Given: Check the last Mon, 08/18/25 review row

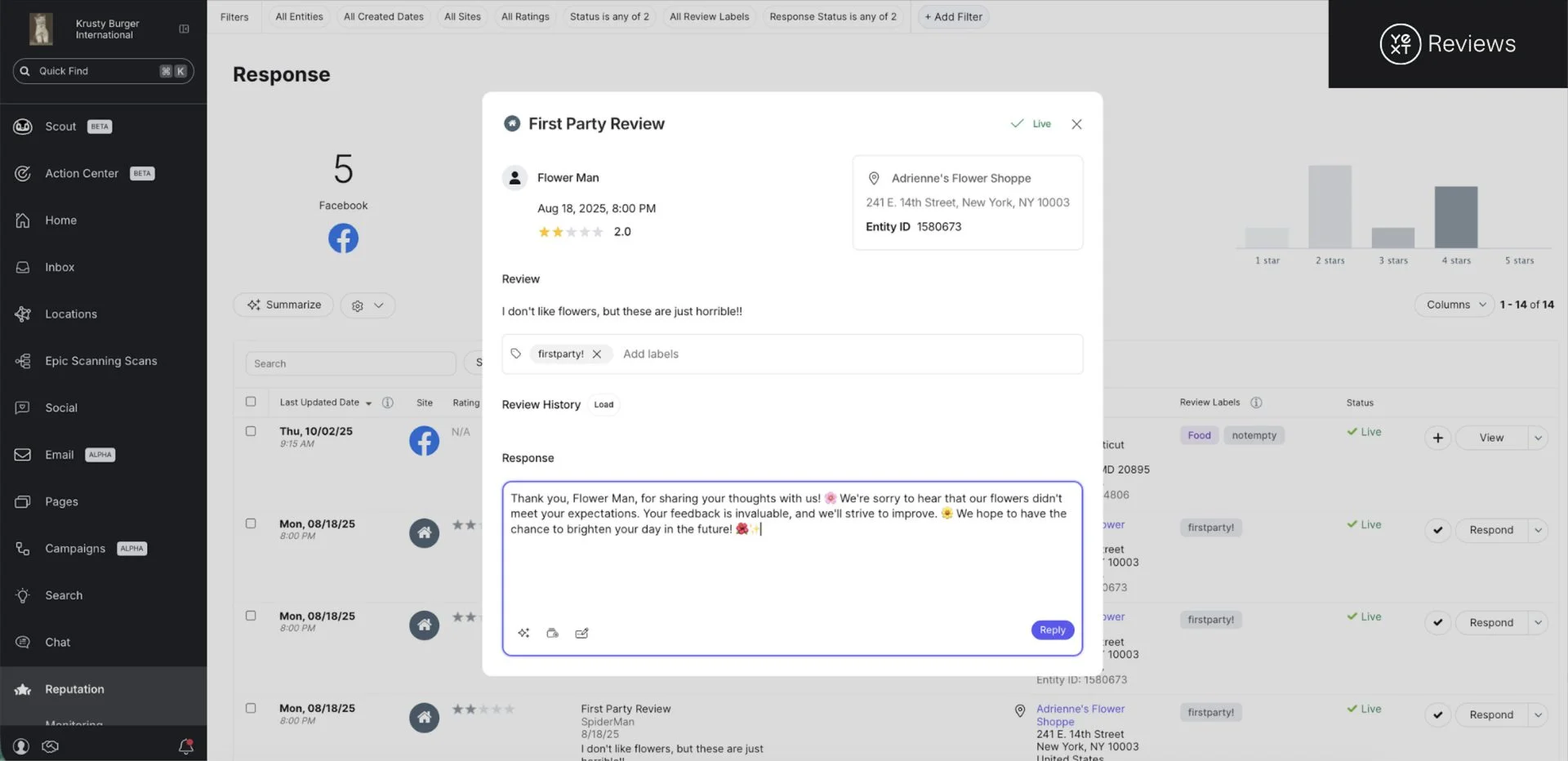Looking at the screenshot, I should click(x=251, y=708).
